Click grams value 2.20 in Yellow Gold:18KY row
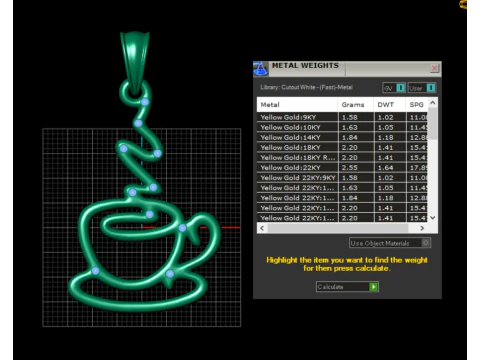Image resolution: width=480 pixels, height=360 pixels. 350,147
